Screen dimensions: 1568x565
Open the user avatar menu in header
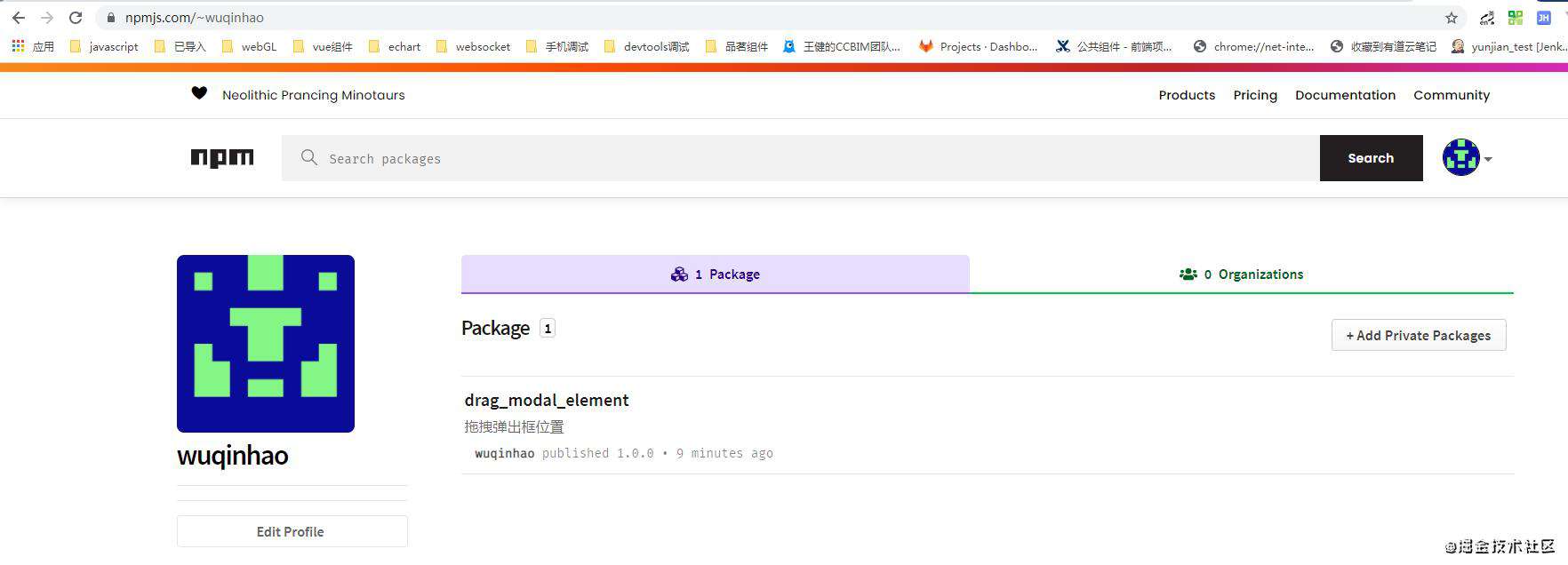1460,157
